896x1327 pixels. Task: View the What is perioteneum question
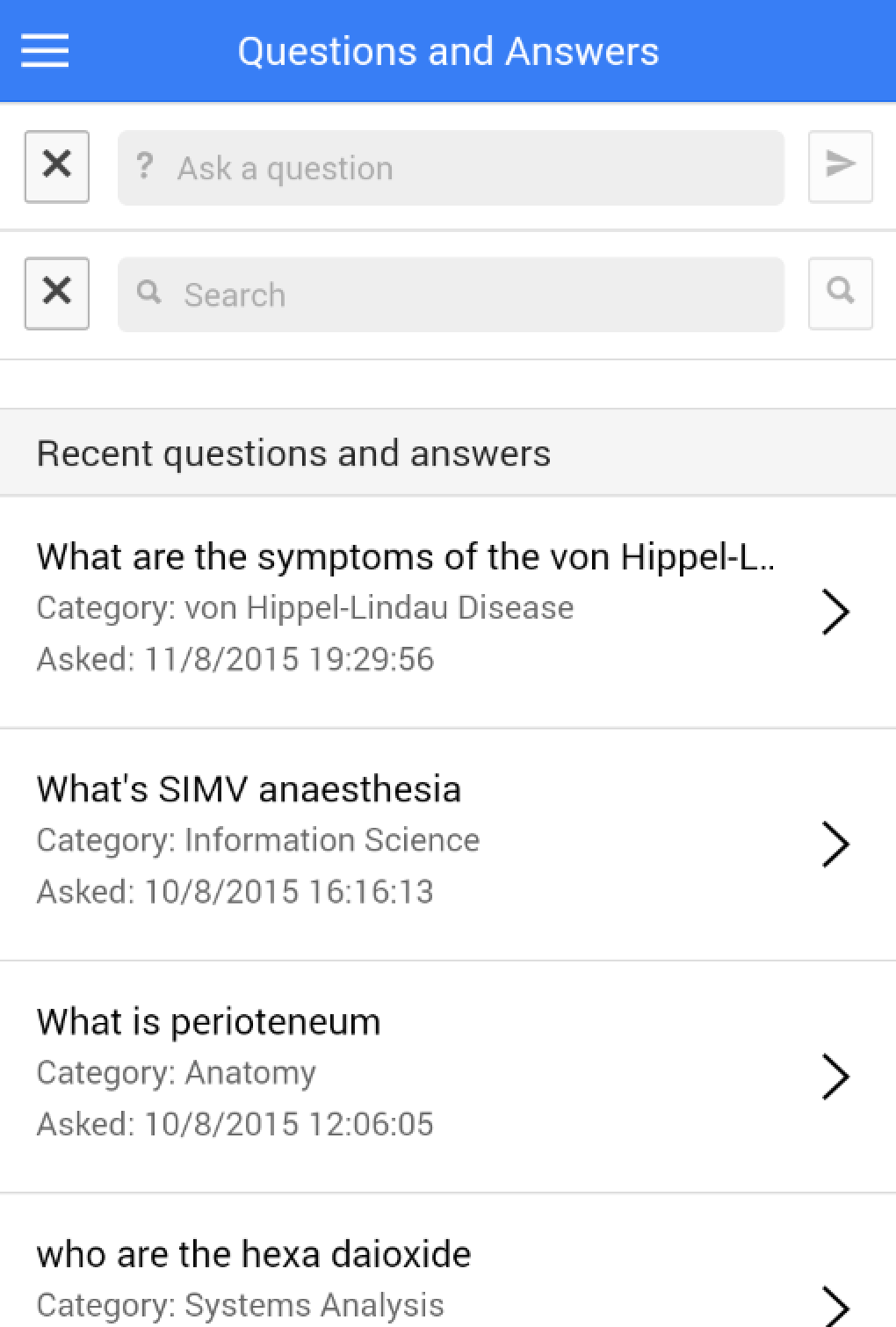click(208, 1022)
